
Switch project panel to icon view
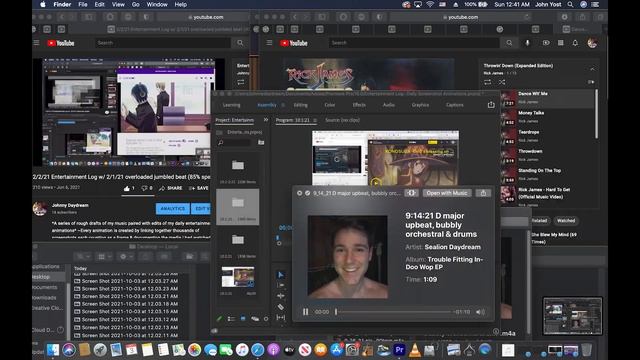(x=243, y=318)
